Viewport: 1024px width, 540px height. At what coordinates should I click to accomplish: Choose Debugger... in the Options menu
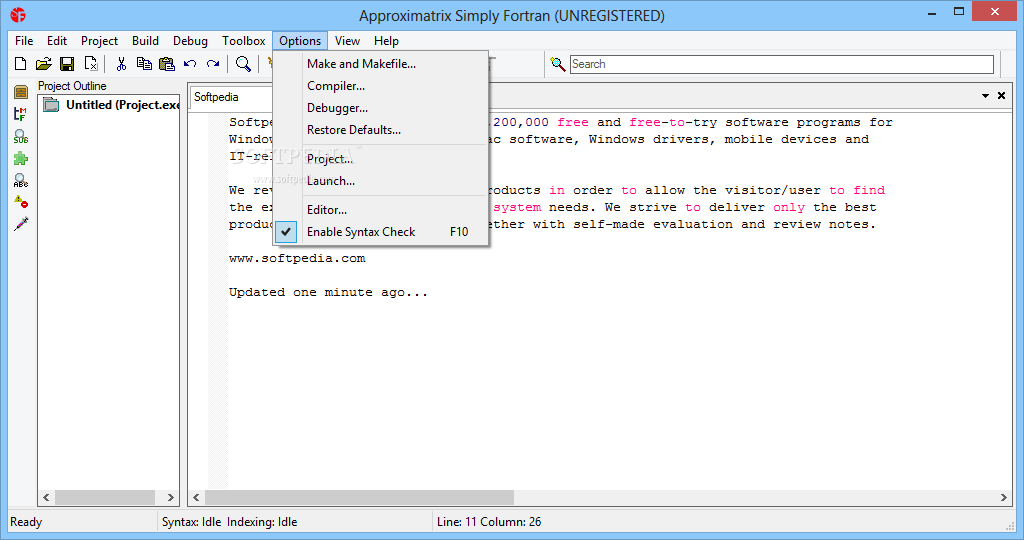click(381, 108)
